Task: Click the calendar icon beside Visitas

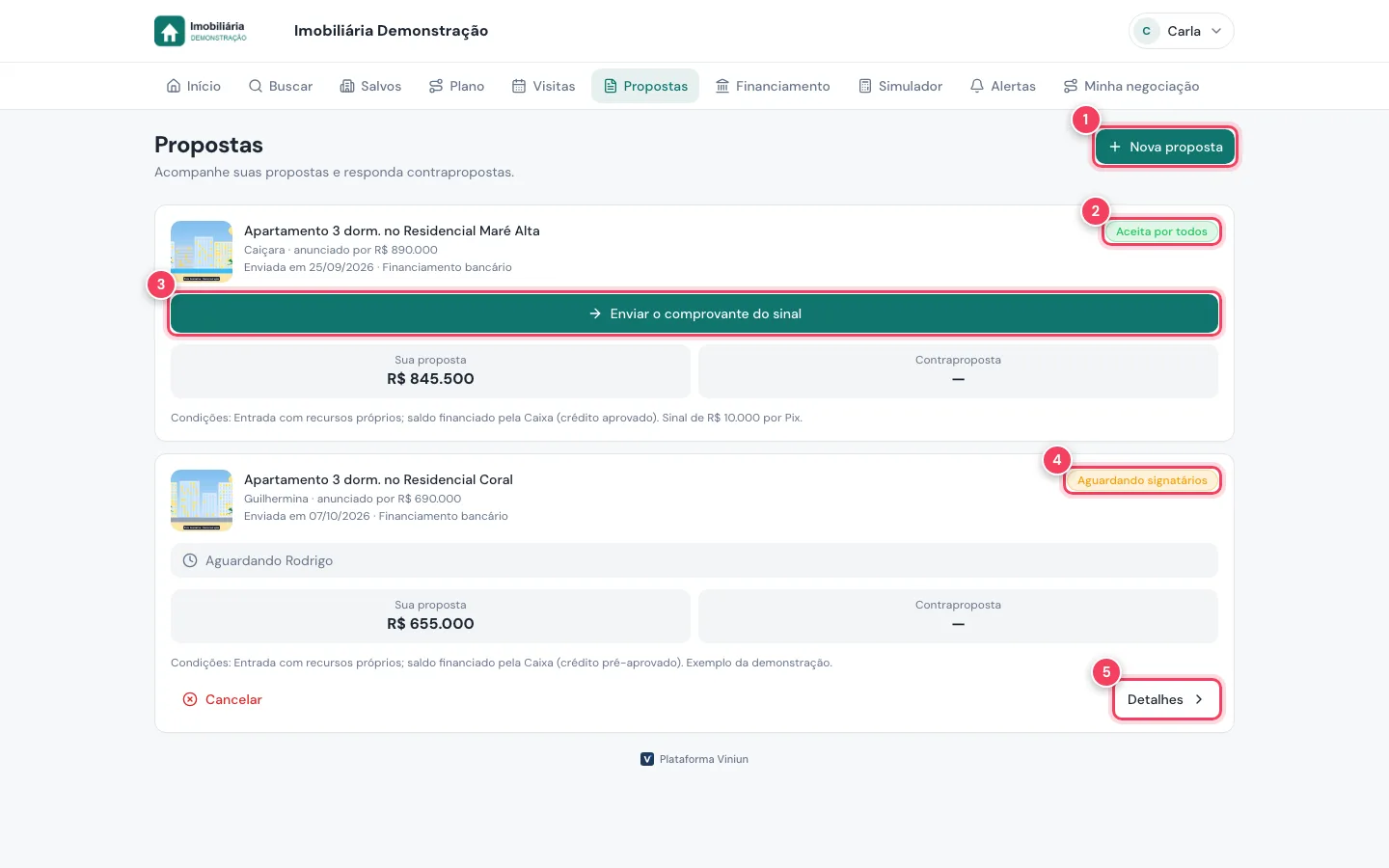Action: coord(519,86)
